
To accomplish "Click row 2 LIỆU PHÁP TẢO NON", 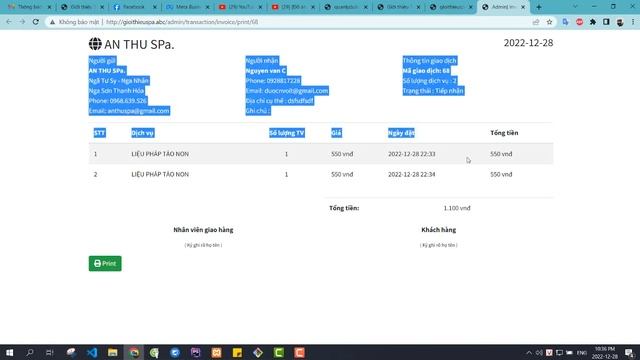I will coord(160,174).
